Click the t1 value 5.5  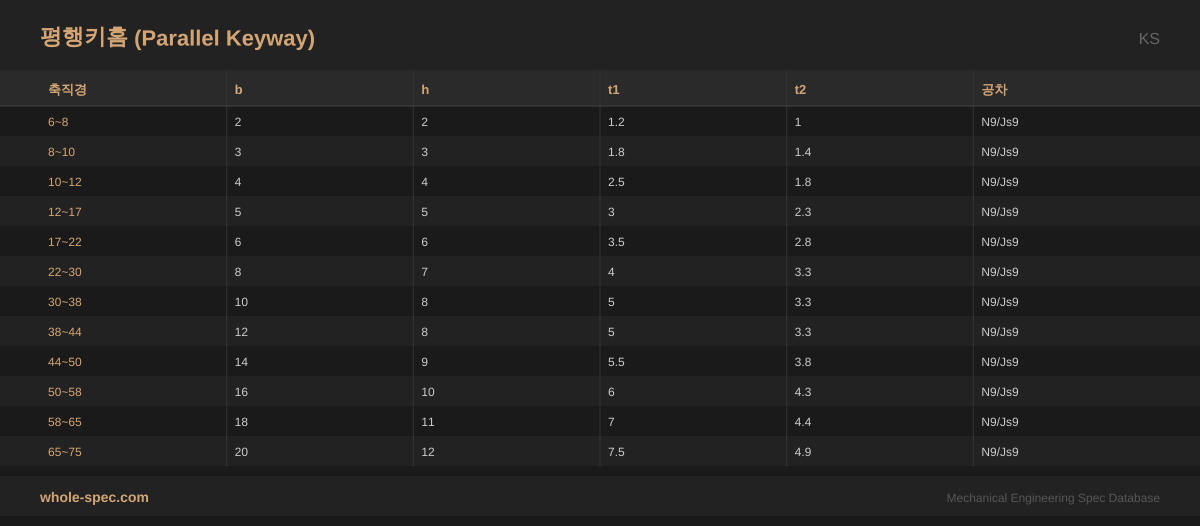(616, 362)
